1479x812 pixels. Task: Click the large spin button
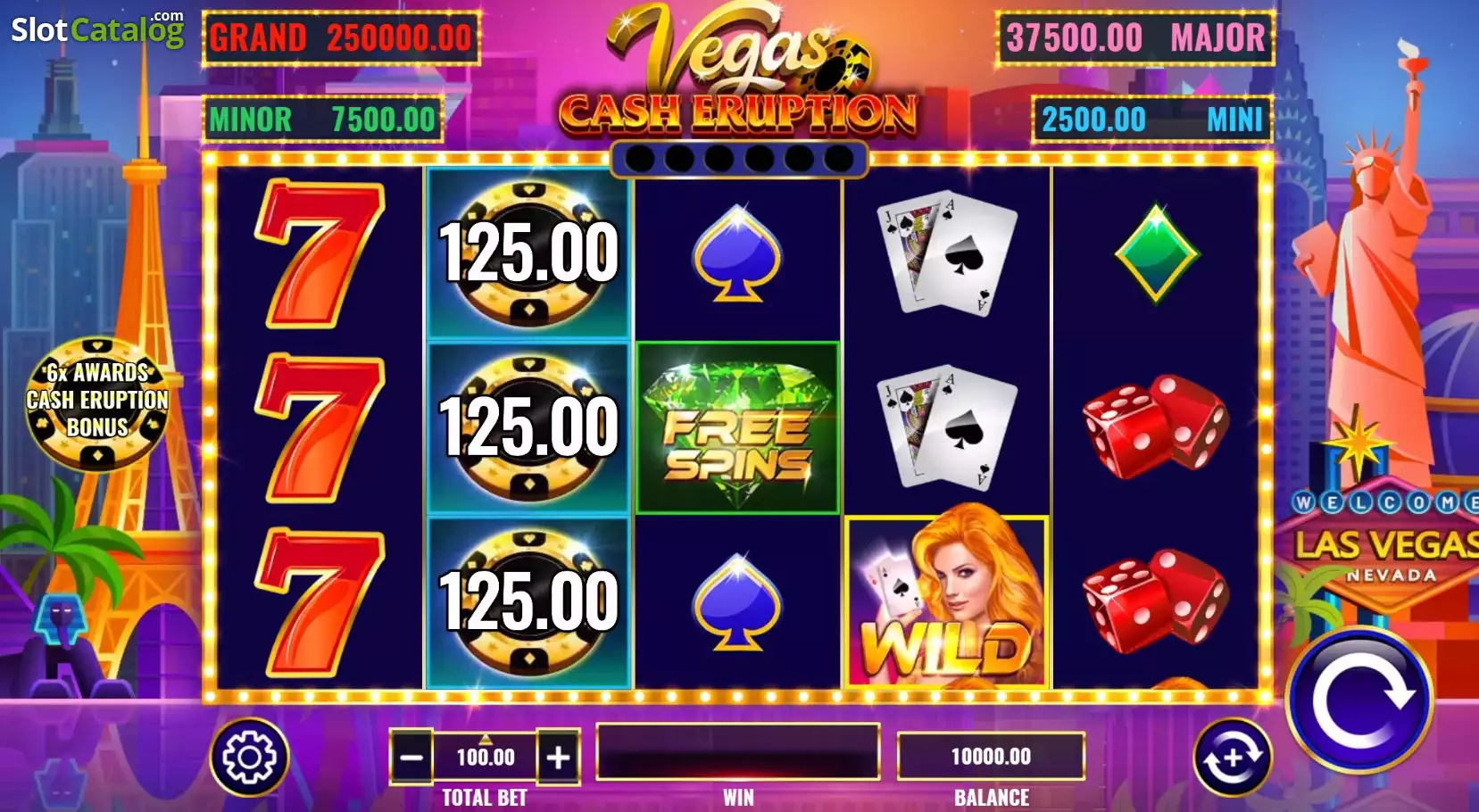(1359, 700)
